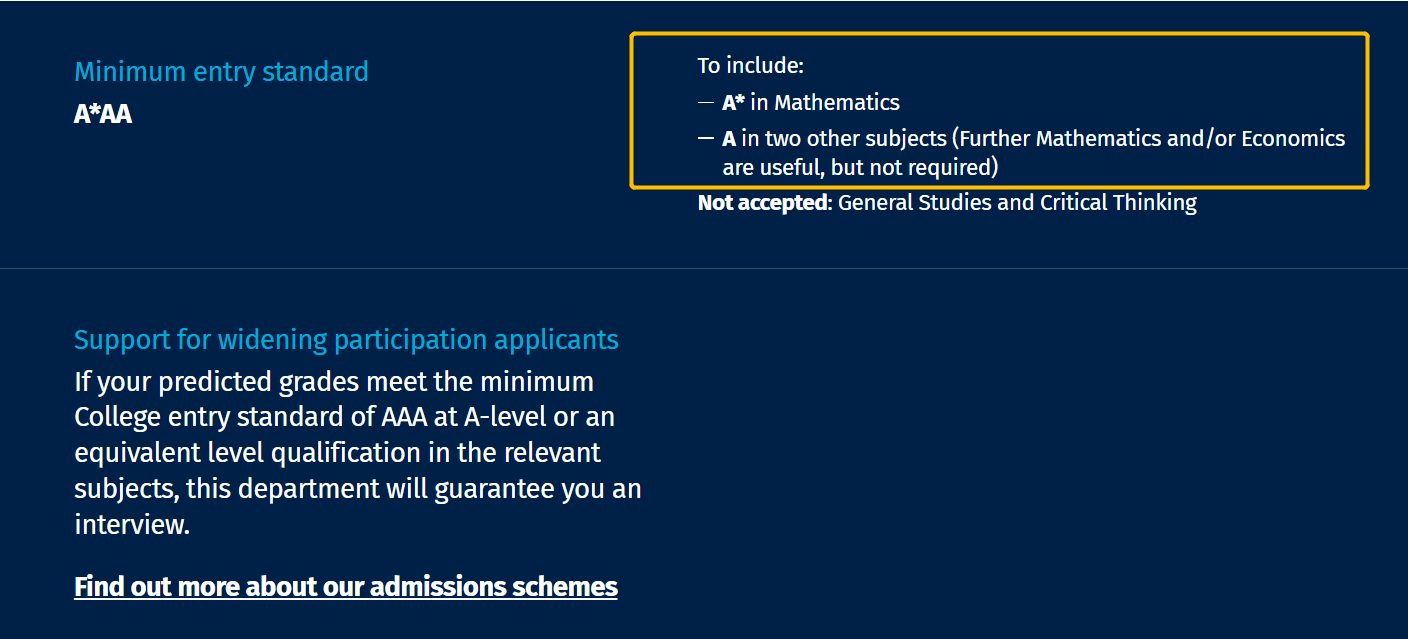Click 'Support for widening participation applicants' heading

pos(346,340)
